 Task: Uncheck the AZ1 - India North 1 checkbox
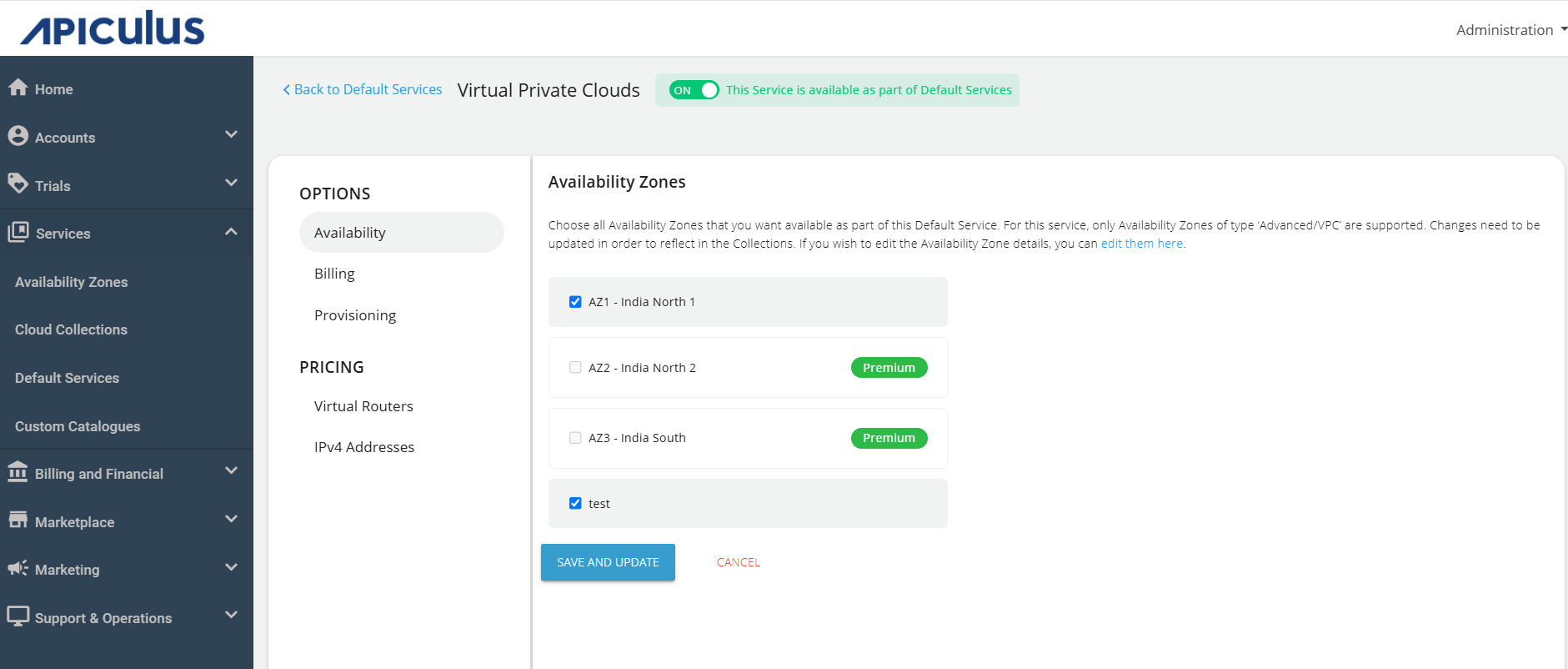[575, 302]
